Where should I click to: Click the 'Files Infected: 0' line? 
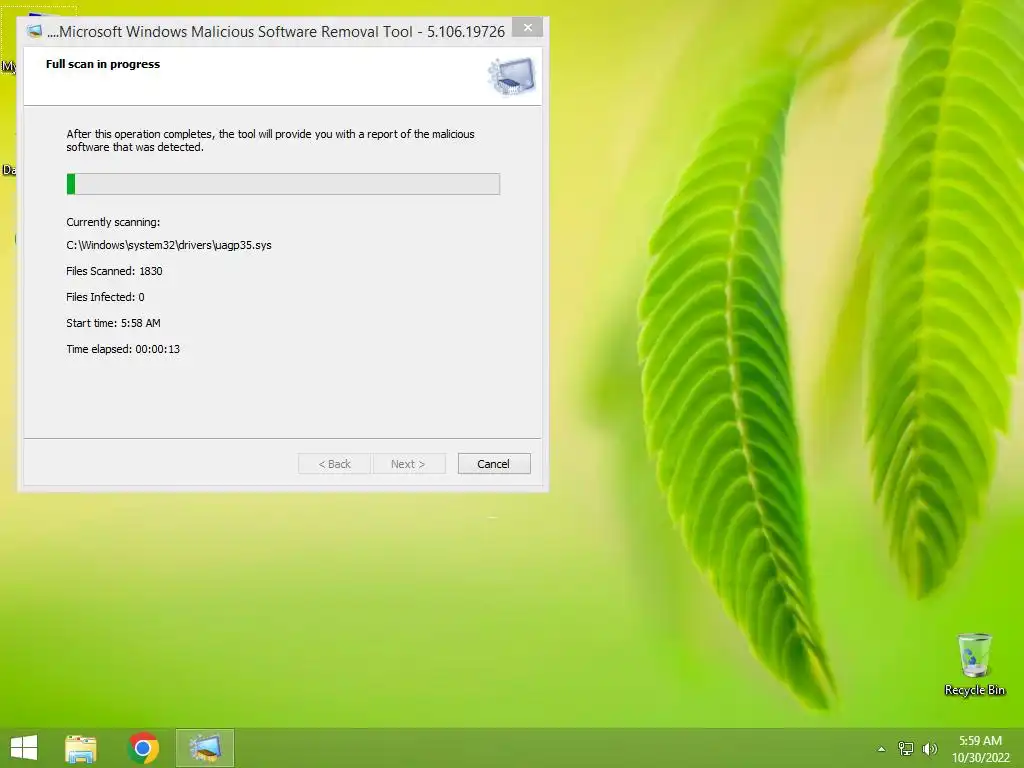tap(105, 297)
